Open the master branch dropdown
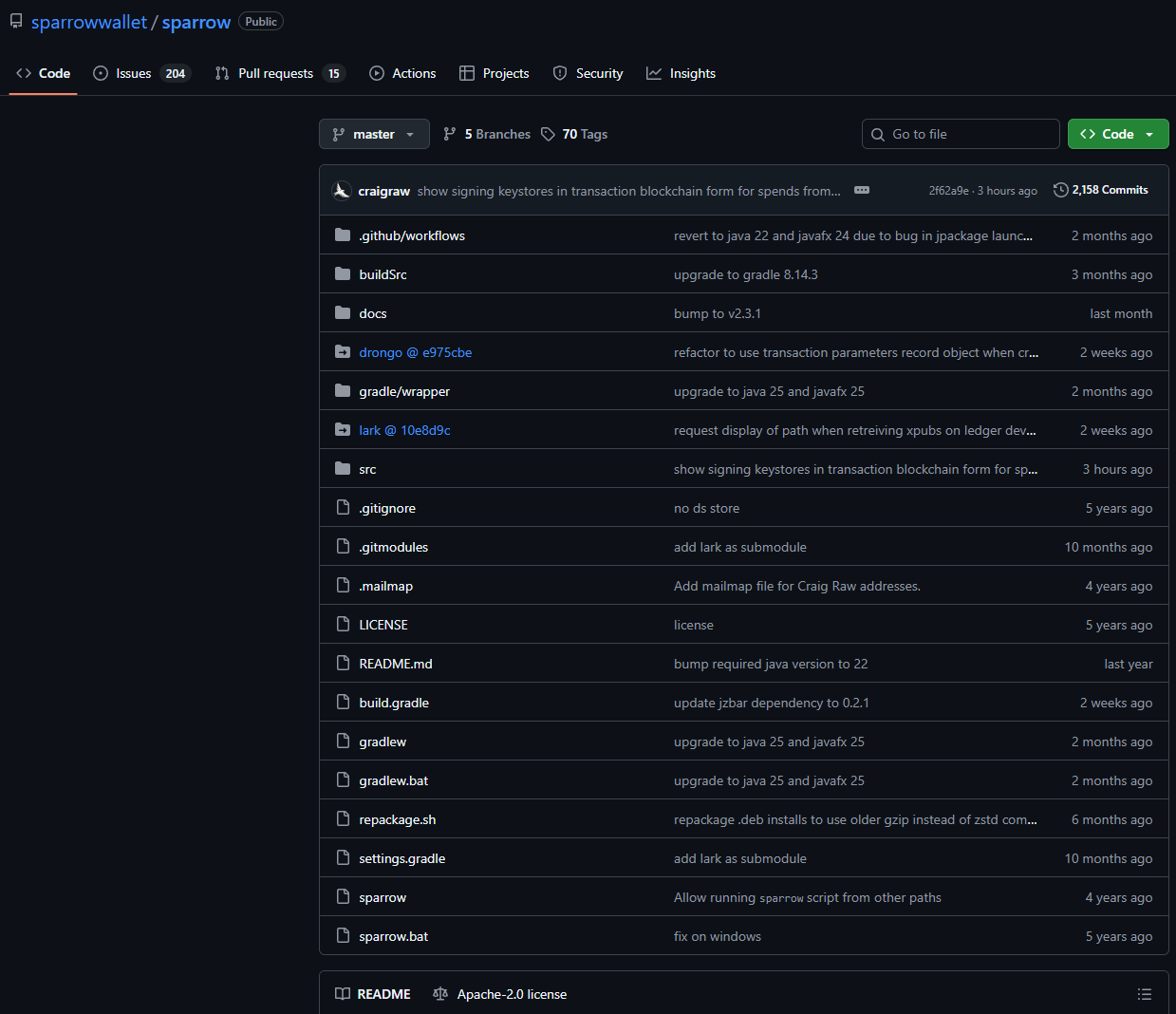The width and height of the screenshot is (1176, 1014). [x=374, y=134]
